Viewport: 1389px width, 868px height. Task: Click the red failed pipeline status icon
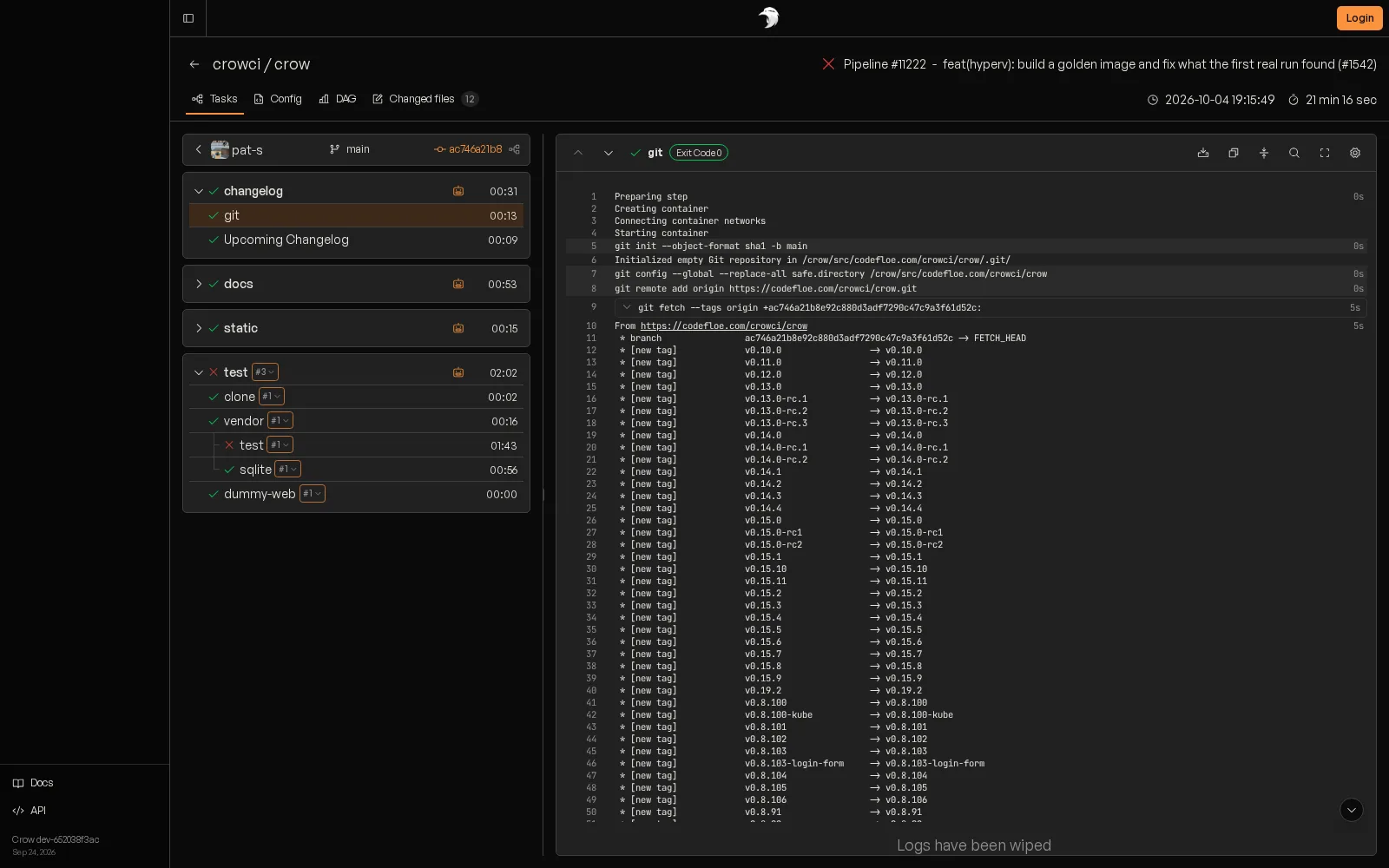[x=828, y=64]
